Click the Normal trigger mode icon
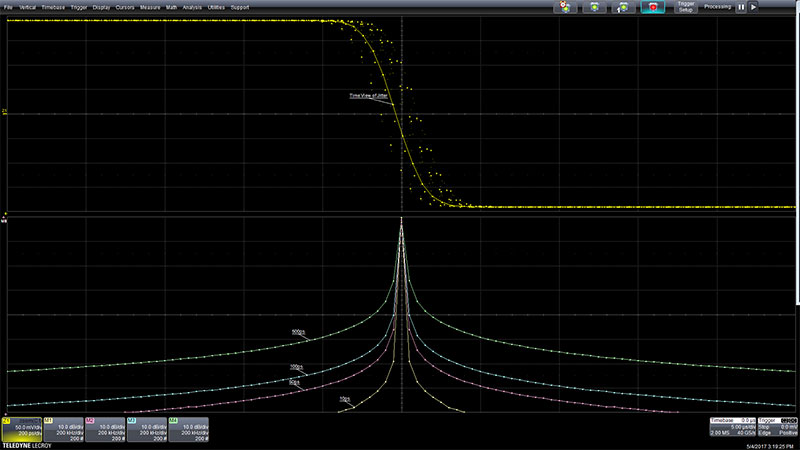Image resolution: width=800 pixels, height=450 pixels. tap(596, 7)
